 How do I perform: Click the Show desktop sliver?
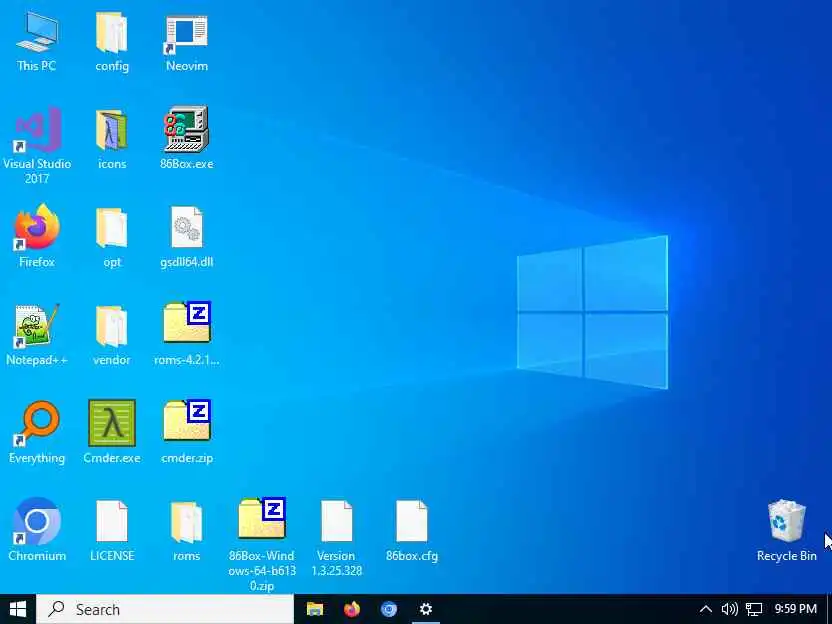click(x=829, y=609)
